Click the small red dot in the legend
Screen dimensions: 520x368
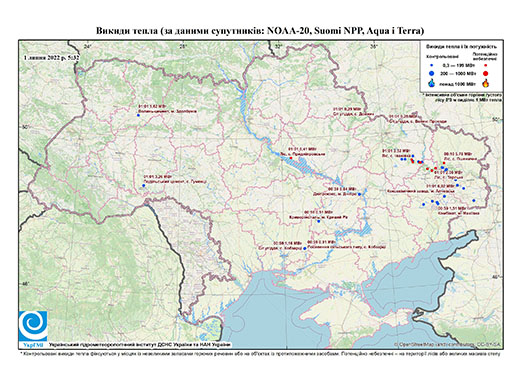point(485,65)
